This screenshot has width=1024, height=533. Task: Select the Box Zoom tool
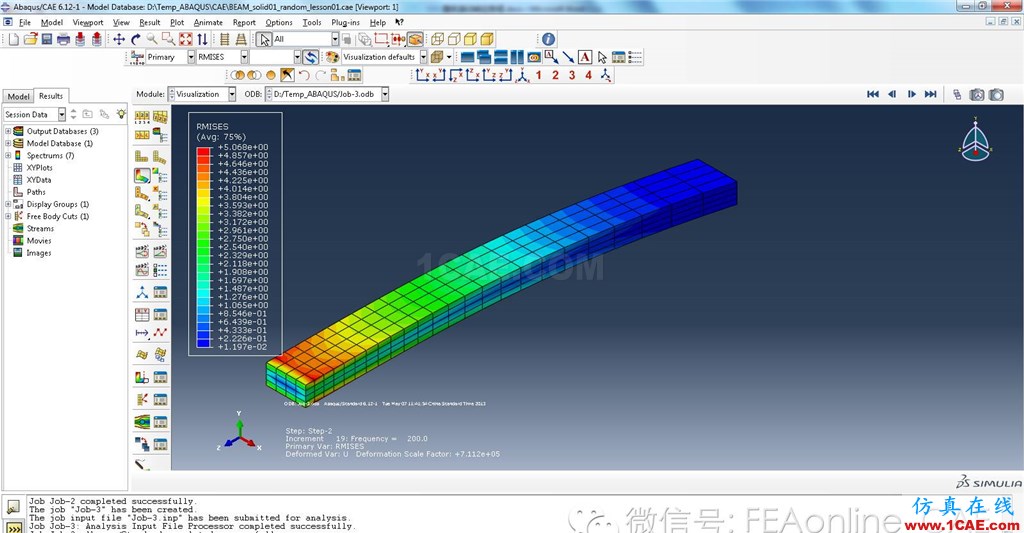coord(168,40)
